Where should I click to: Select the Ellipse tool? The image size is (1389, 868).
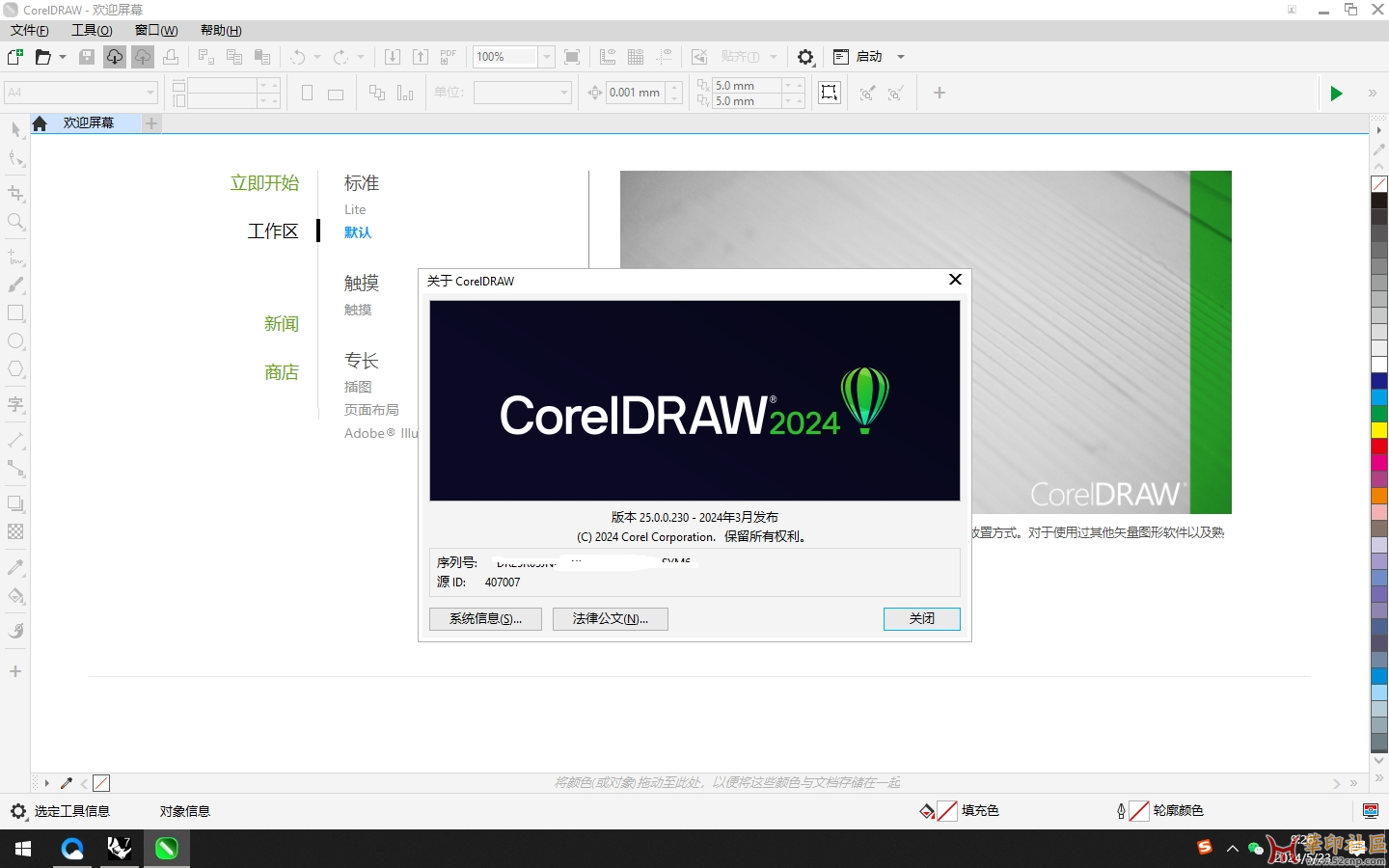coord(15,341)
